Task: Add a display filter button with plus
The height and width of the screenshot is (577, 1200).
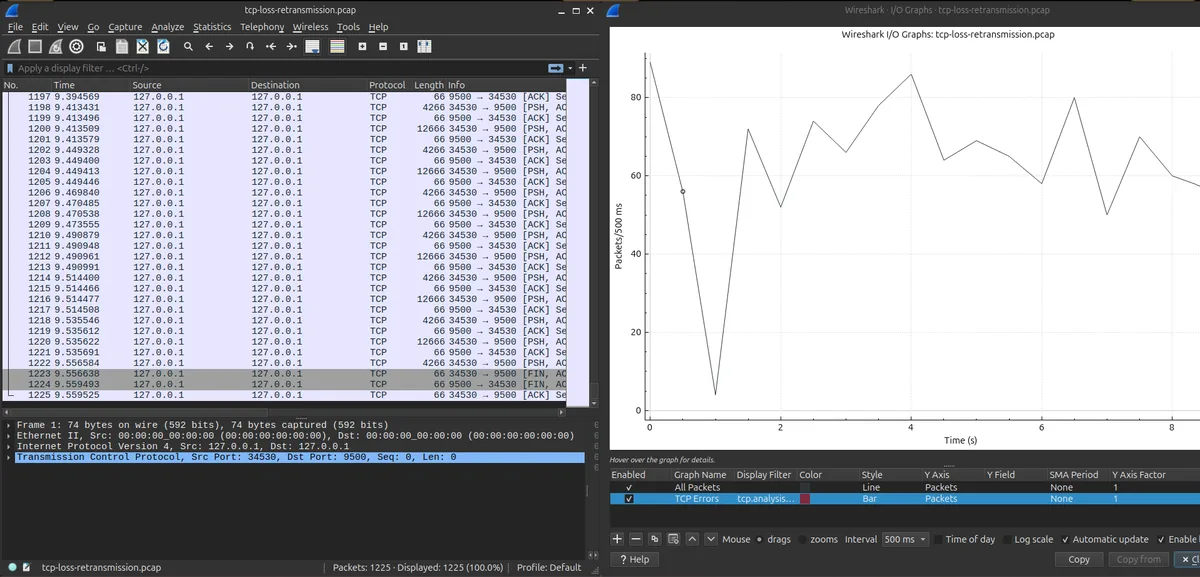Action: (583, 67)
